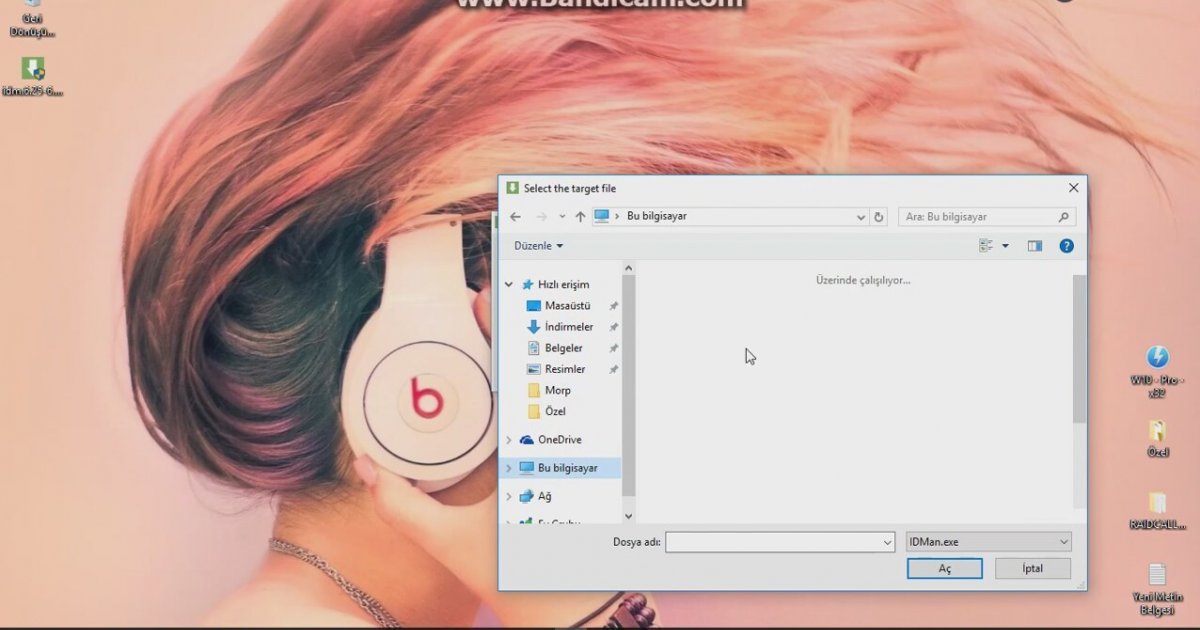Click the search magnifier icon
Screen dimensions: 1200x630
click(x=1064, y=217)
